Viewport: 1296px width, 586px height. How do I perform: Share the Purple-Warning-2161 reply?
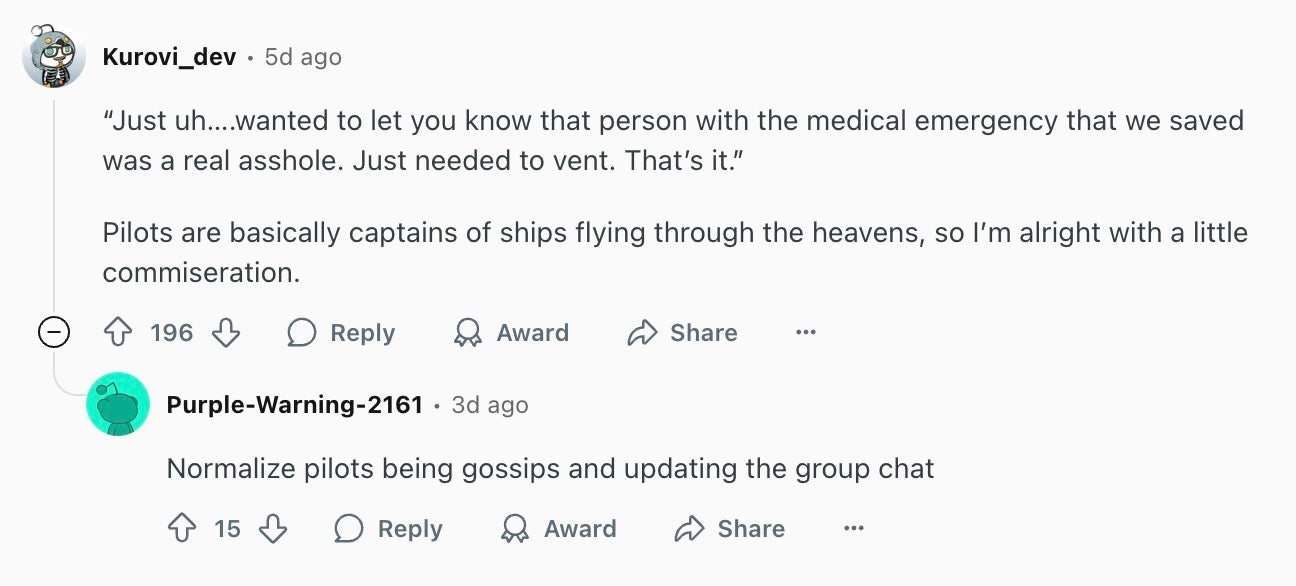(729, 529)
